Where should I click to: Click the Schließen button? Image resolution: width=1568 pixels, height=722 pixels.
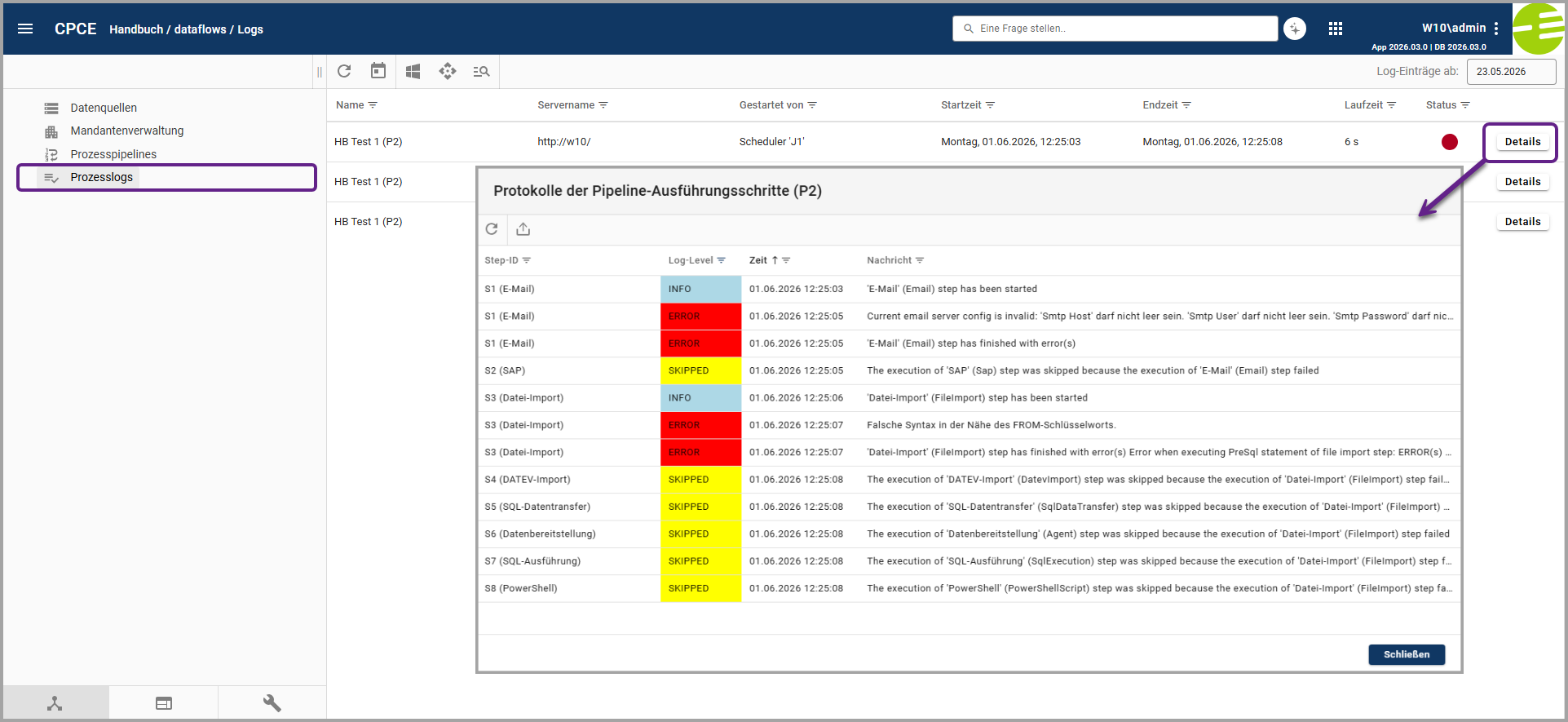[1407, 654]
